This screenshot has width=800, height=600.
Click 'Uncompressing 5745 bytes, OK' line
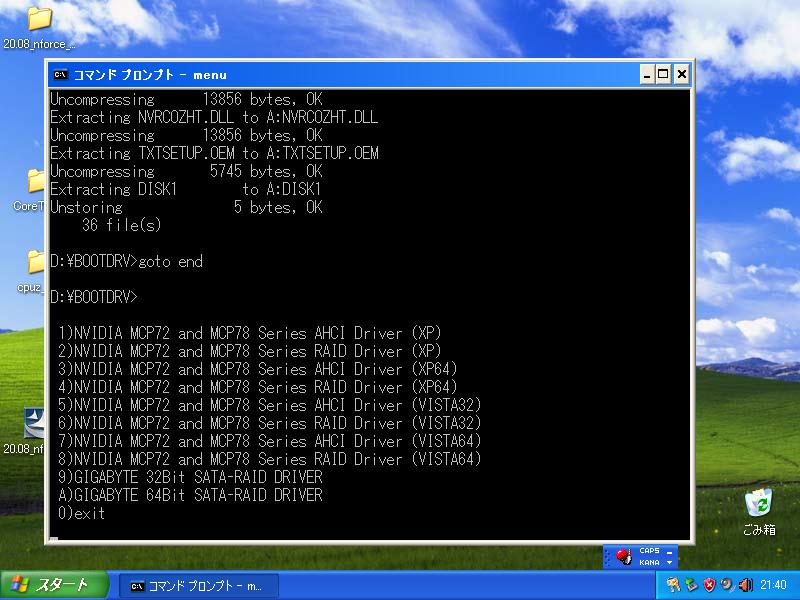(x=186, y=171)
